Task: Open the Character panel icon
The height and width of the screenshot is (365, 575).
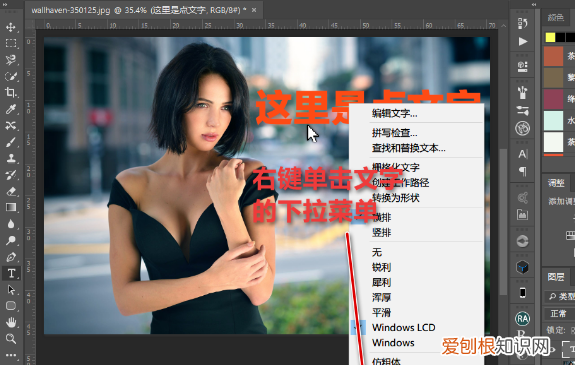Action: coord(523,154)
